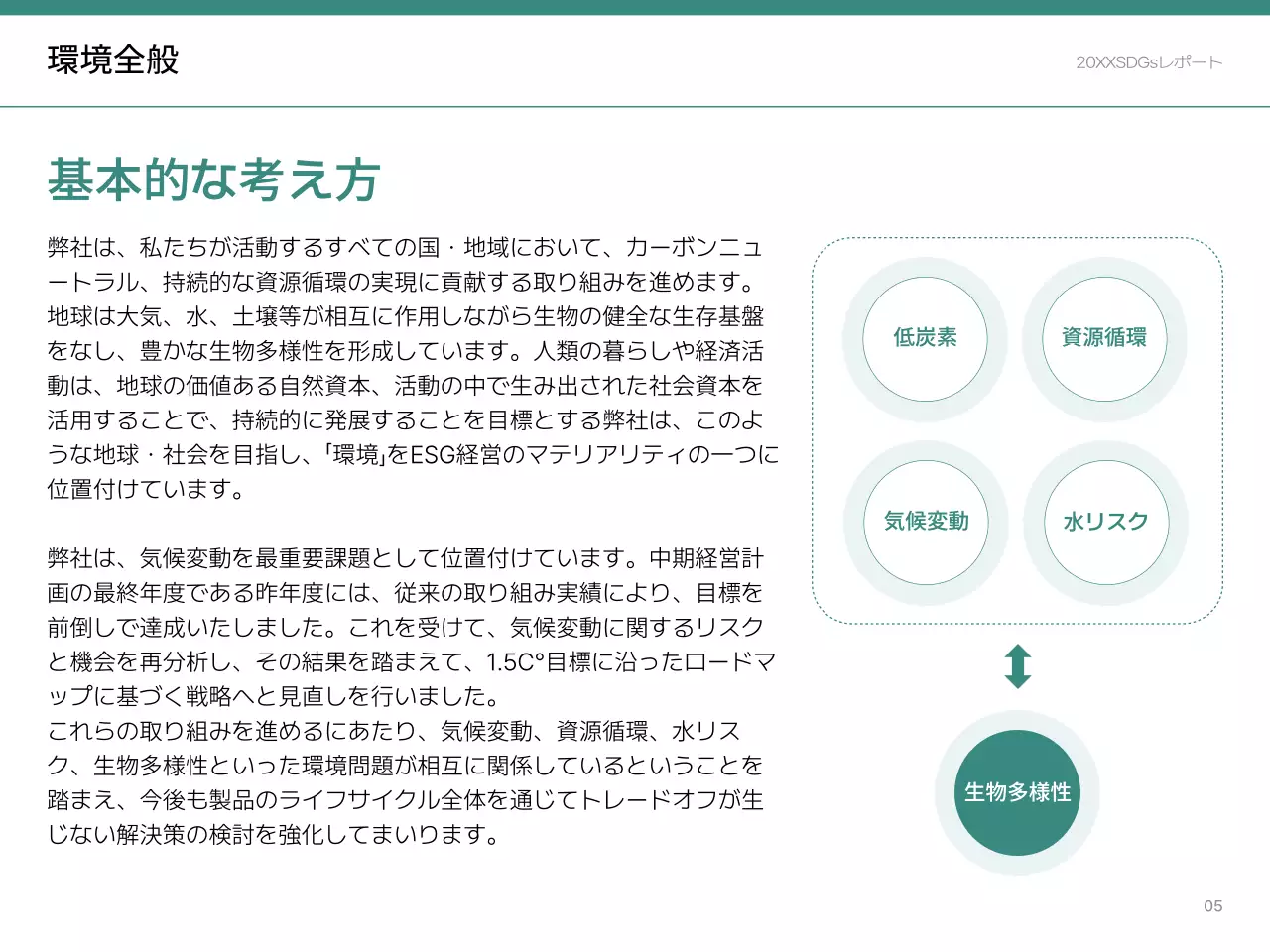Click the 資源循環 circle's outer shaded ring

[1103, 268]
